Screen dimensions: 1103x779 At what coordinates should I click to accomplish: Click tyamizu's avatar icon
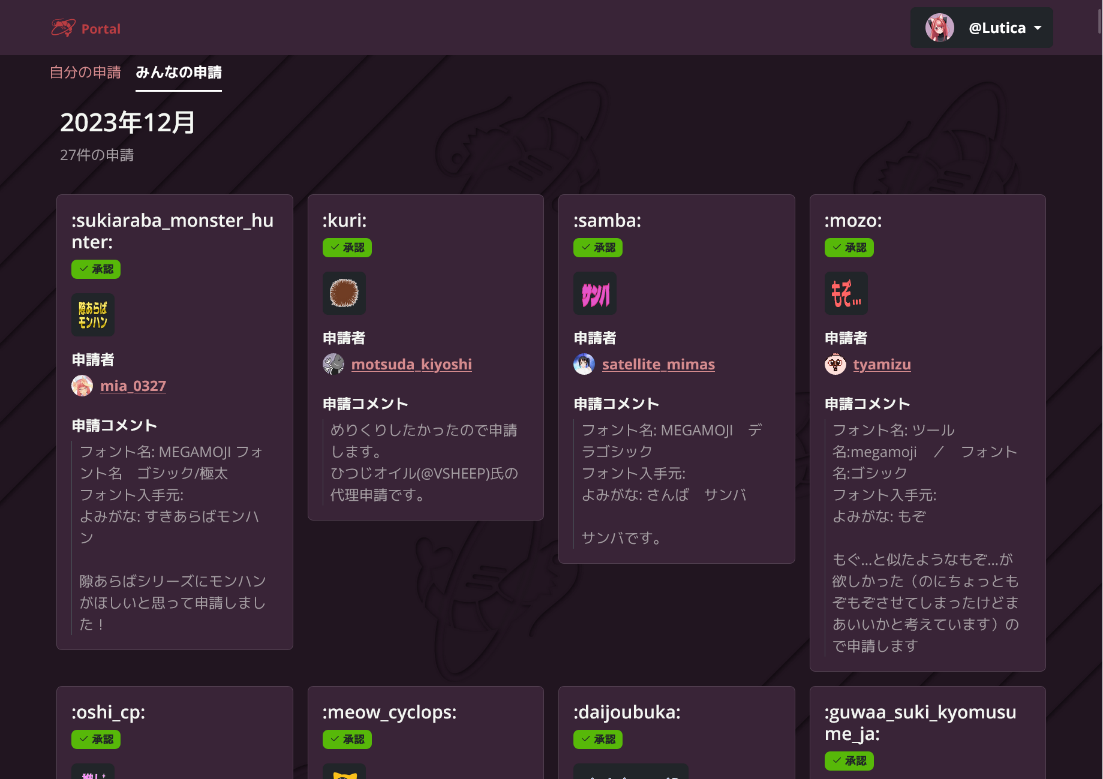836,364
